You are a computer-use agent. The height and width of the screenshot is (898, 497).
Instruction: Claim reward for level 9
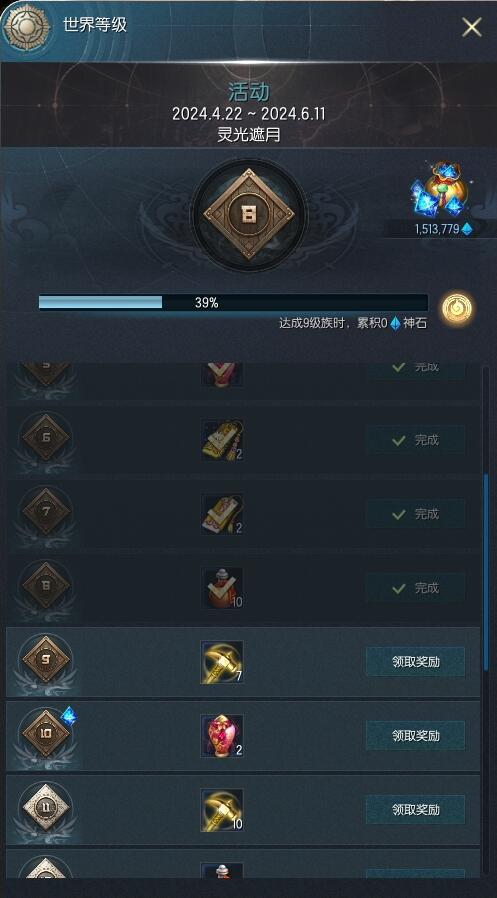pos(415,661)
